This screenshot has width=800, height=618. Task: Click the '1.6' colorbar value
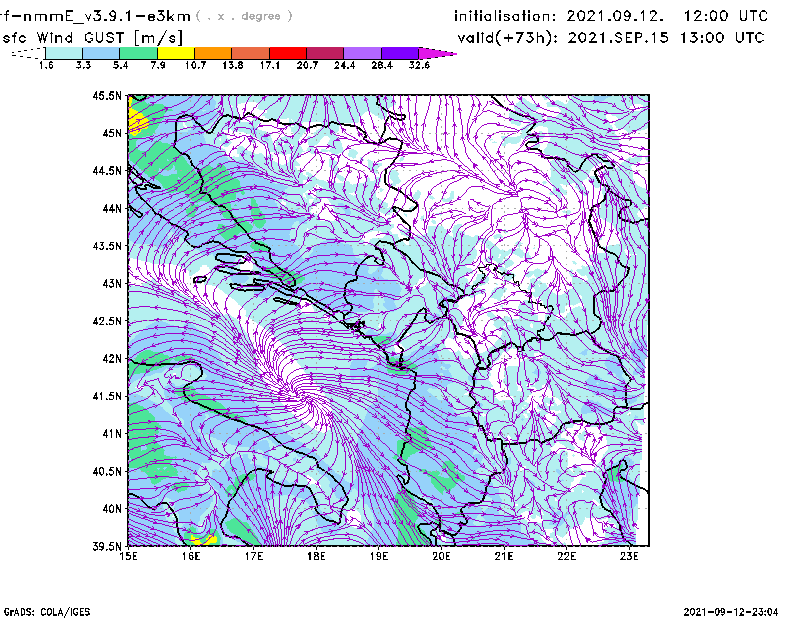click(46, 65)
